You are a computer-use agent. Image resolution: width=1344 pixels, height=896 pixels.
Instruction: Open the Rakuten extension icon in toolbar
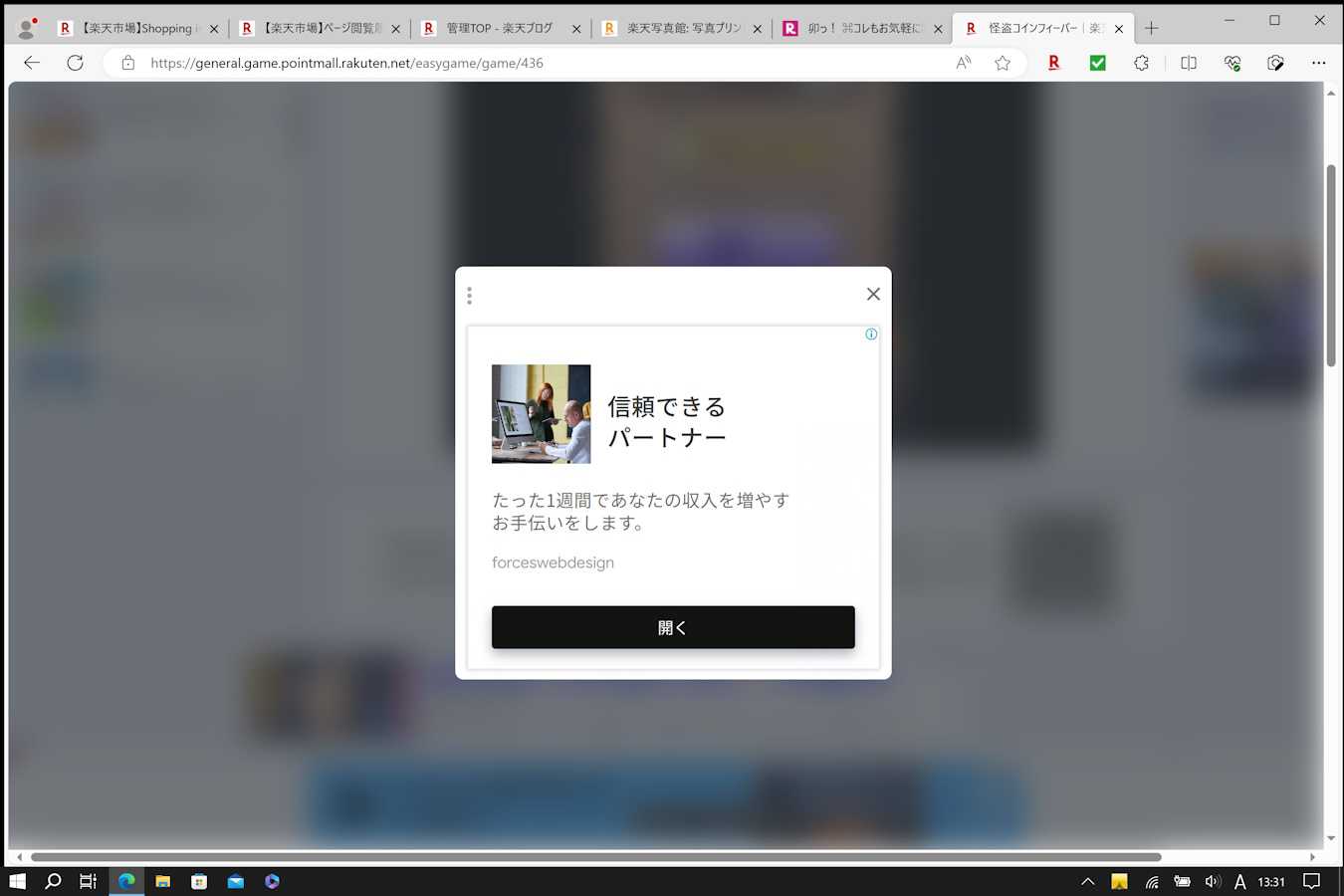(1053, 63)
